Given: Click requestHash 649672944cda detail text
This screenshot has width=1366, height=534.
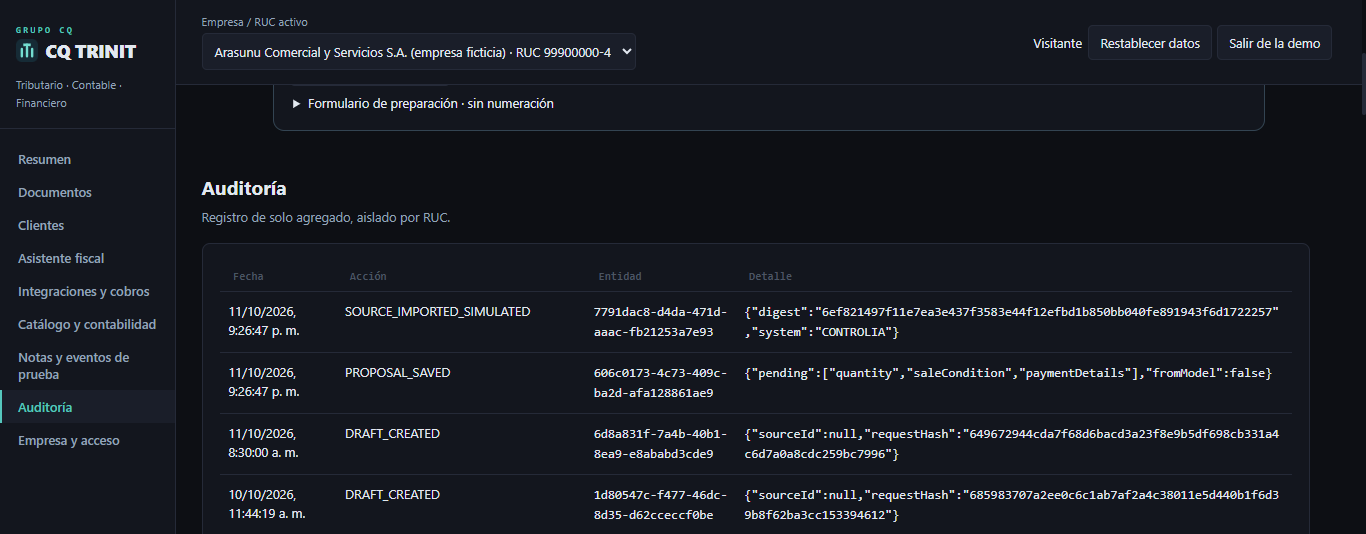Looking at the screenshot, I should tap(1012, 444).
